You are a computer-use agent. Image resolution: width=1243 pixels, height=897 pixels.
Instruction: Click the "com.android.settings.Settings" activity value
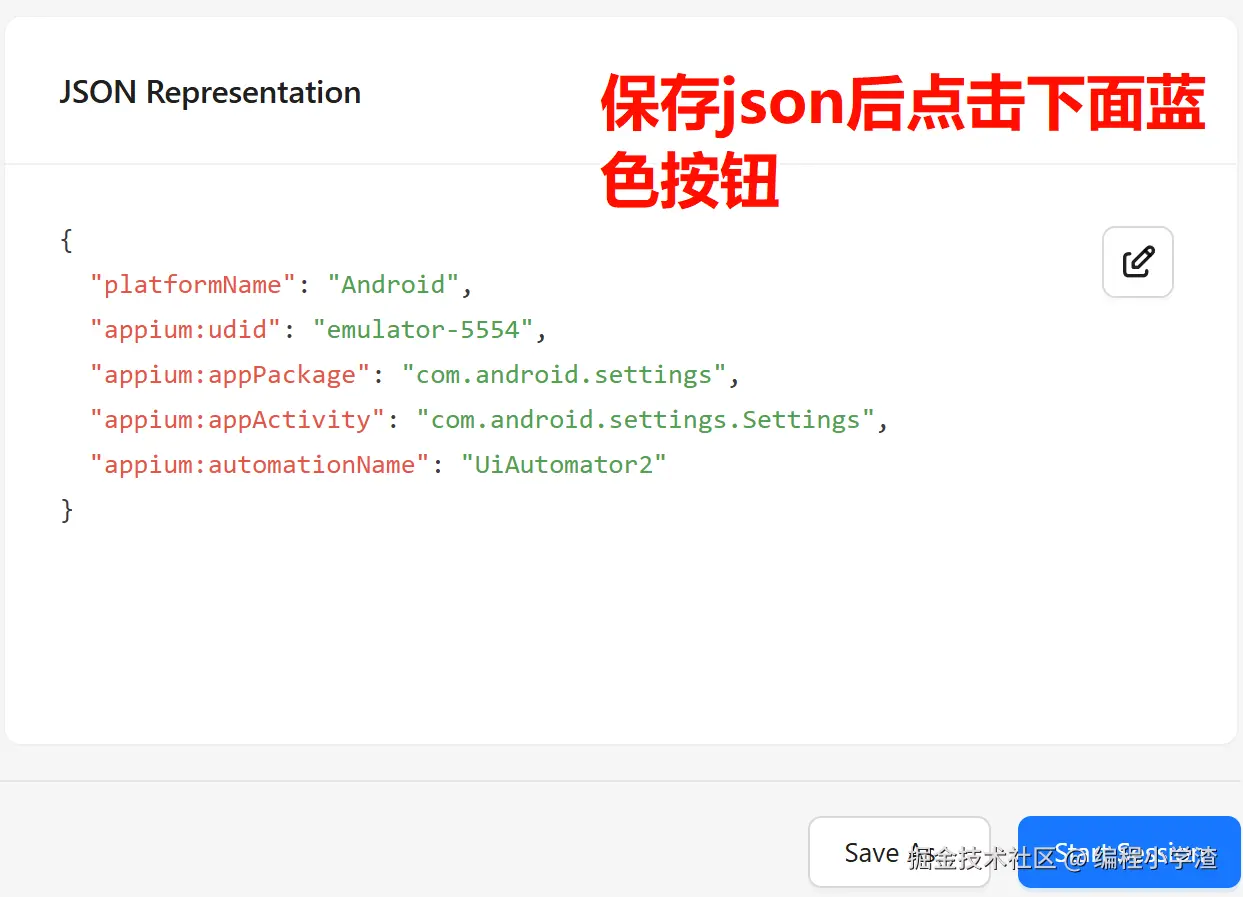click(645, 420)
